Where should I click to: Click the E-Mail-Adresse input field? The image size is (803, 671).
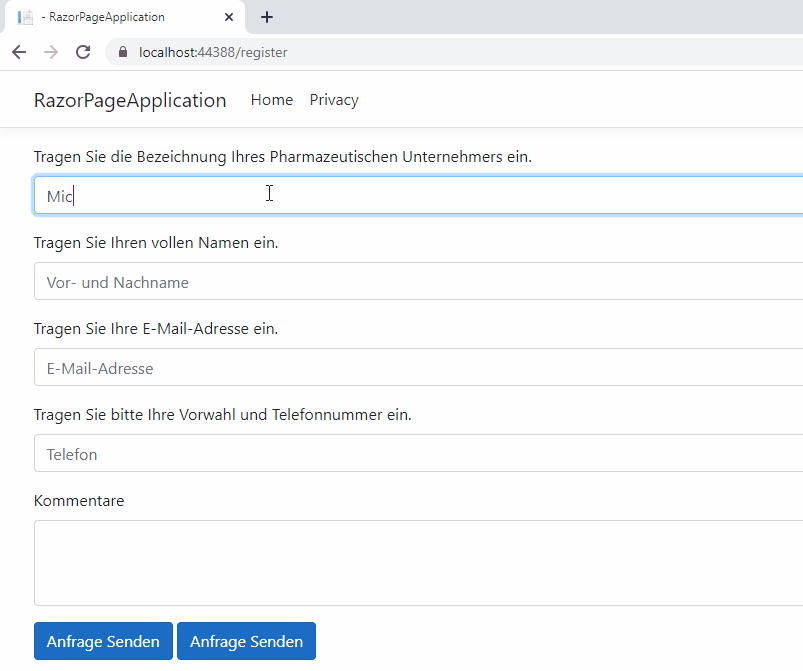pos(418,367)
